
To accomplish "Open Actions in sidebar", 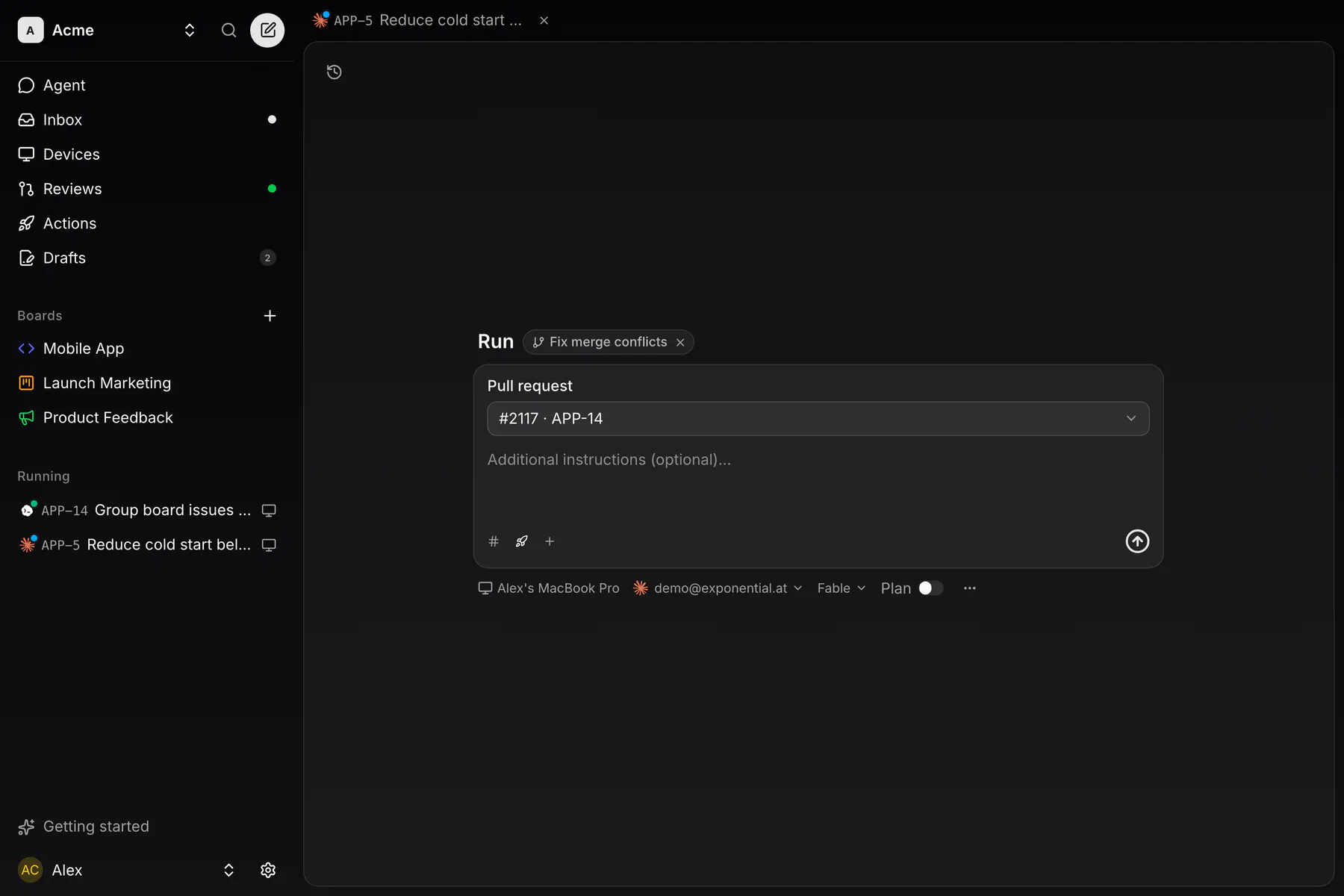I will click(x=147, y=223).
